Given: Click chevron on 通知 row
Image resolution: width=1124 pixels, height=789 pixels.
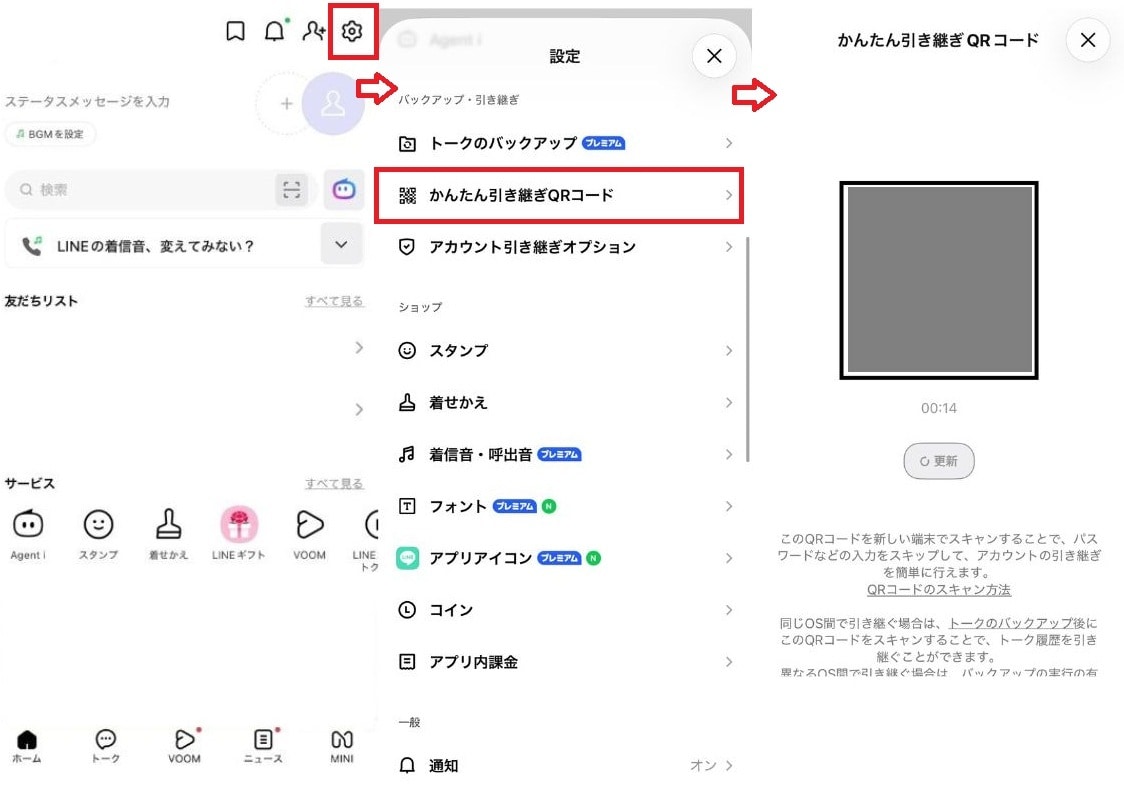Looking at the screenshot, I should coord(728,765).
